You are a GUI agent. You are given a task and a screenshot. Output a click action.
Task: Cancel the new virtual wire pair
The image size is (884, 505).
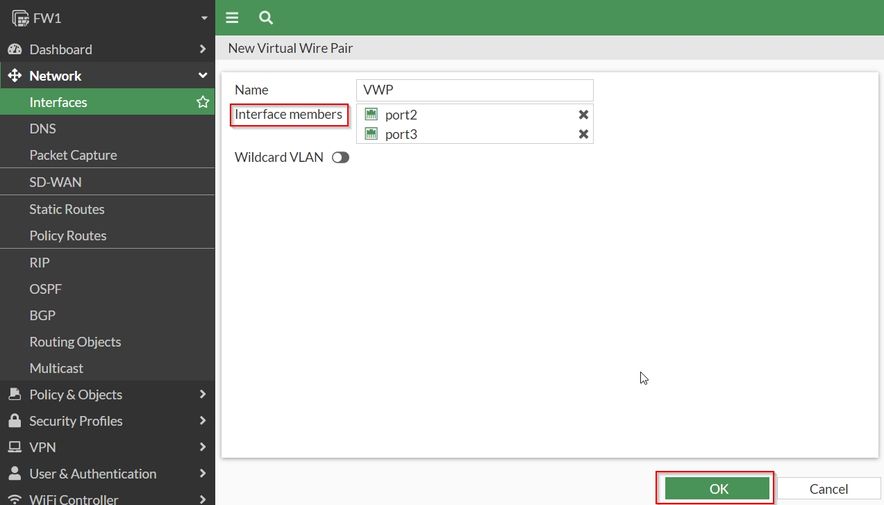point(828,489)
